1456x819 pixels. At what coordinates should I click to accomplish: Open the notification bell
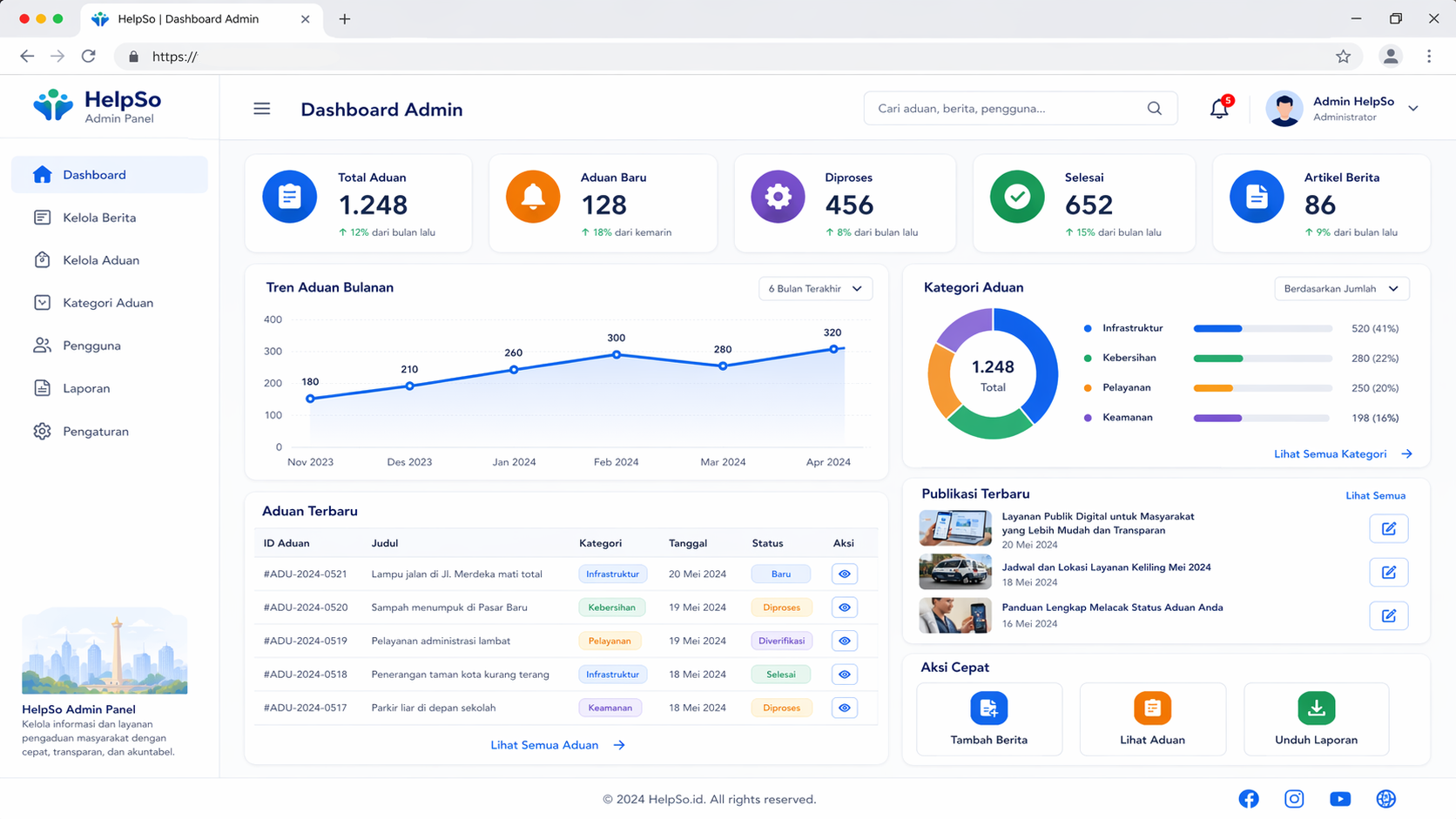click(x=1219, y=109)
